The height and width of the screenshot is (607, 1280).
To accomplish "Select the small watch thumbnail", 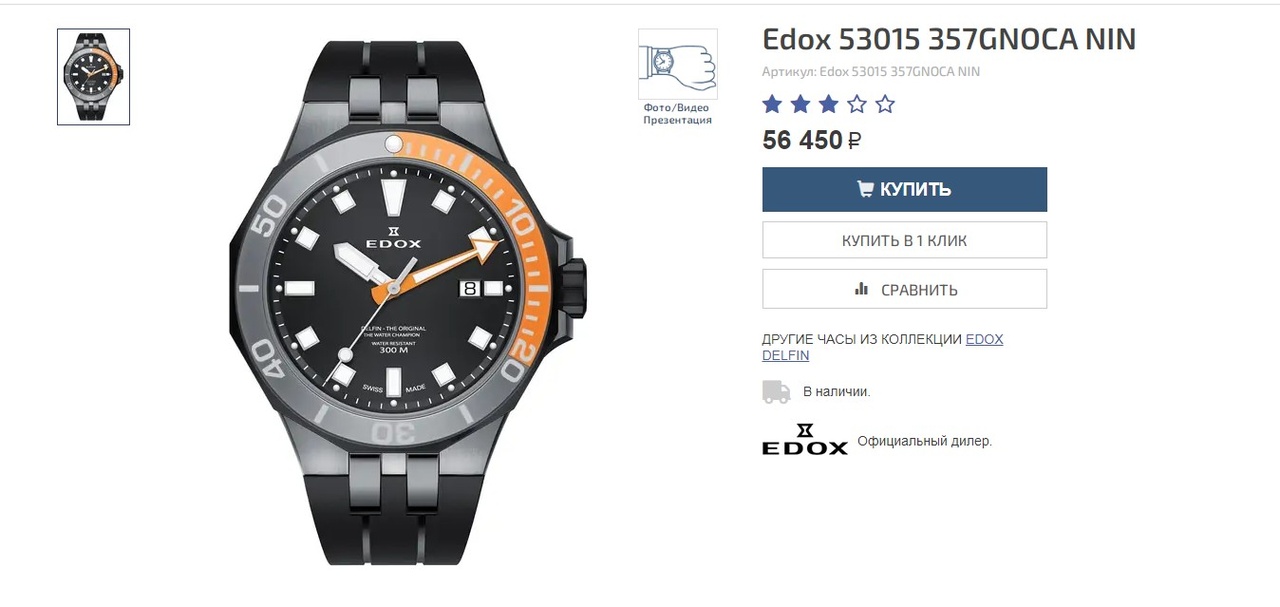I will coord(93,77).
